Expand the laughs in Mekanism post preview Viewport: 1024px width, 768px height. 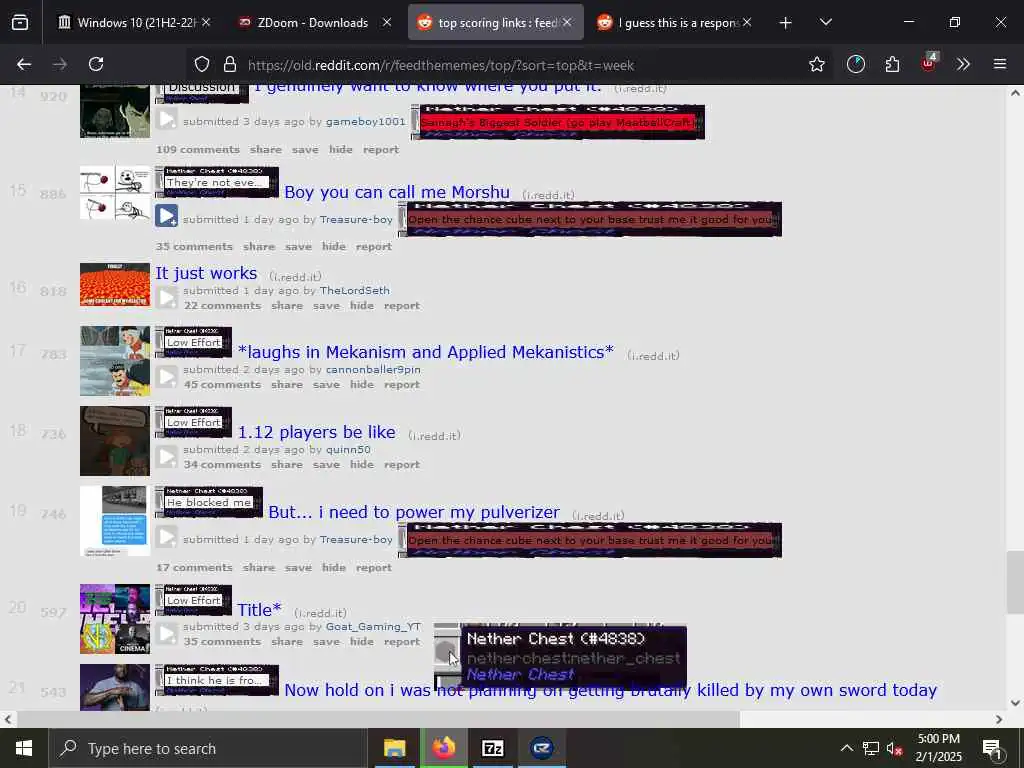click(167, 376)
